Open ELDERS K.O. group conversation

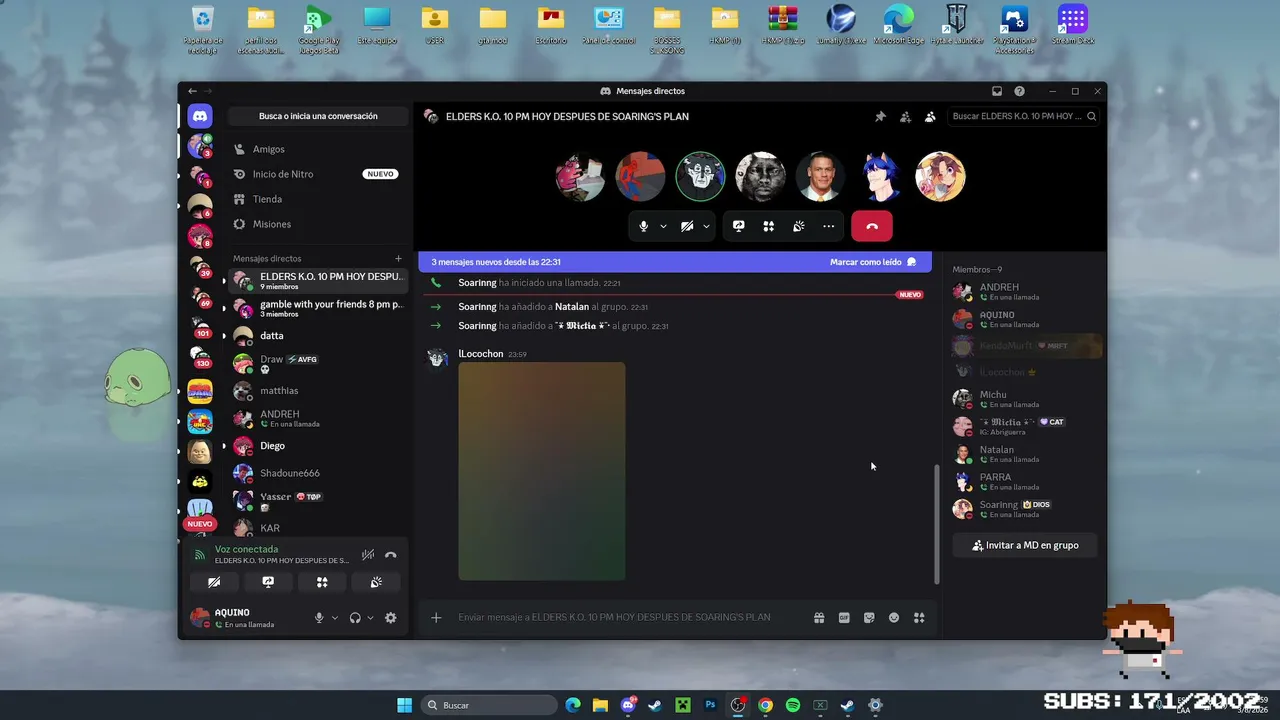(x=318, y=281)
